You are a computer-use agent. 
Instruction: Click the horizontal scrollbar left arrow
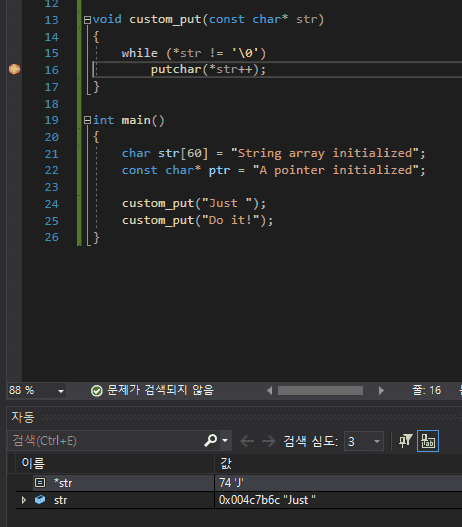pos(269,391)
